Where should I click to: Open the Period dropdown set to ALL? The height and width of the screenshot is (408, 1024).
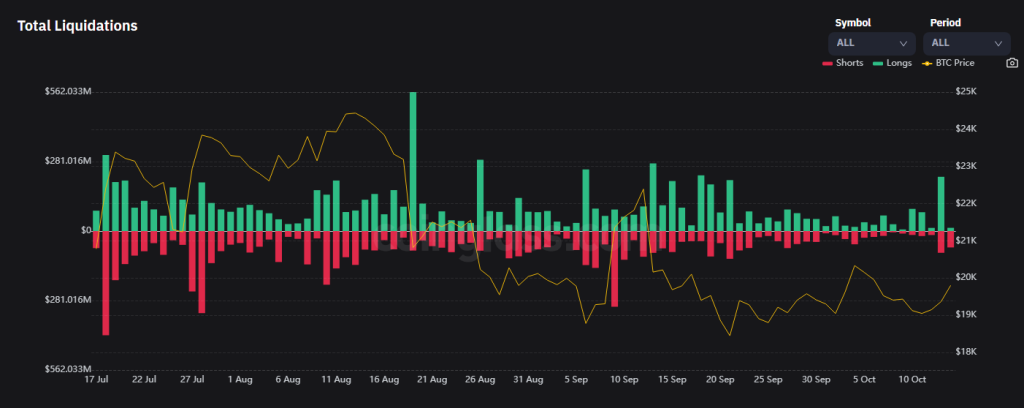coord(967,43)
